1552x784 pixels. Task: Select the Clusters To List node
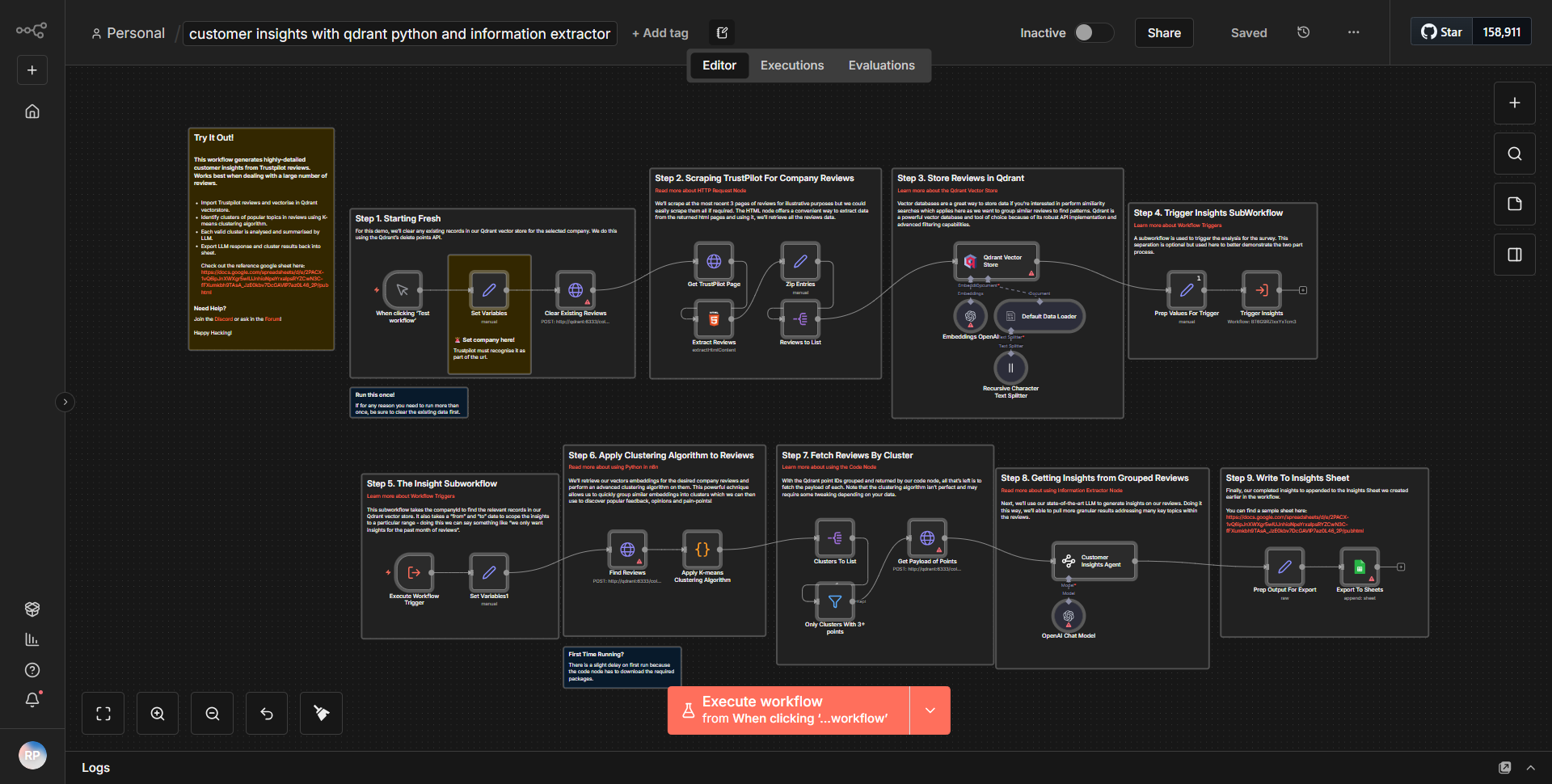835,538
